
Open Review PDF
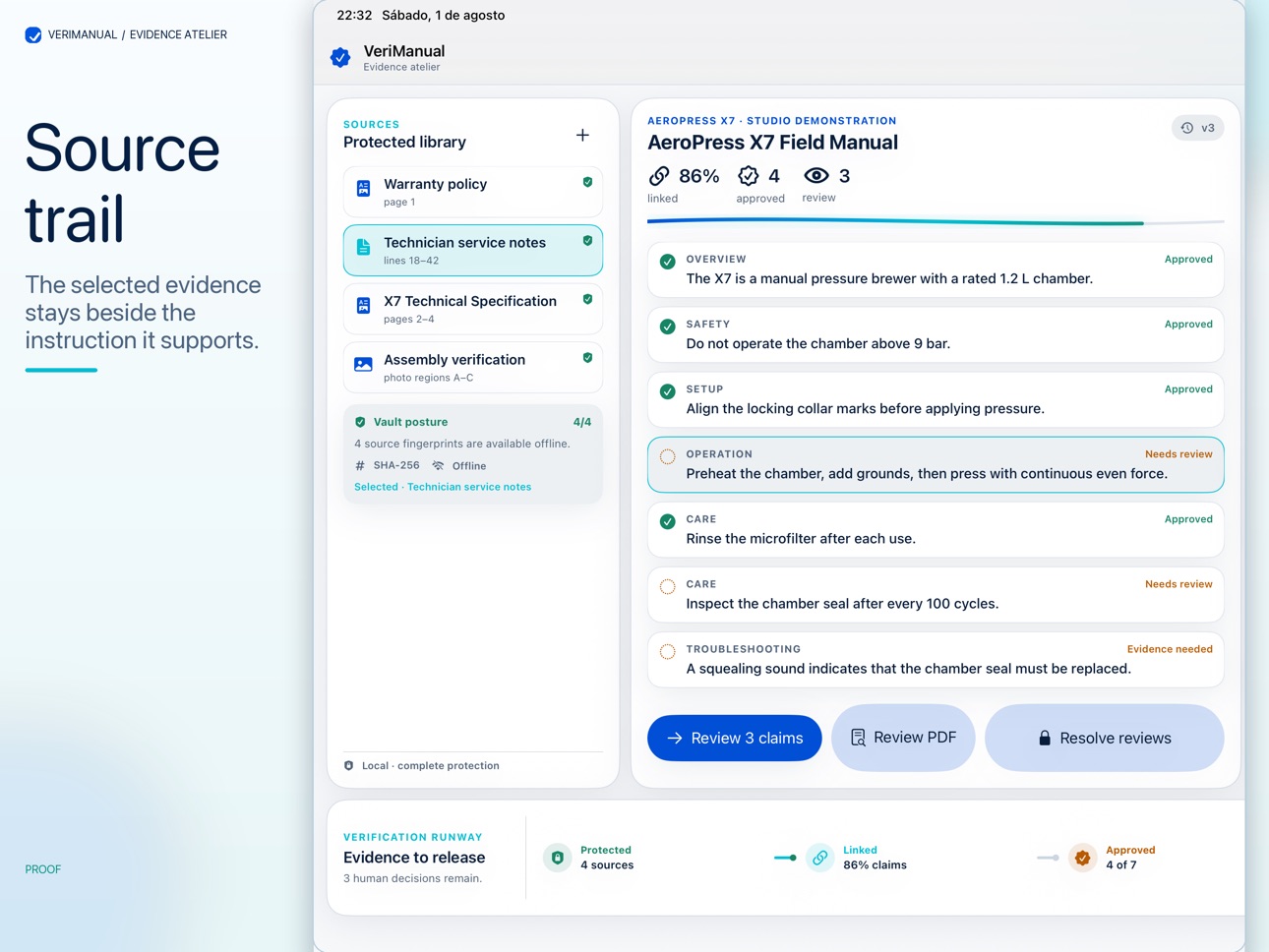tap(903, 738)
